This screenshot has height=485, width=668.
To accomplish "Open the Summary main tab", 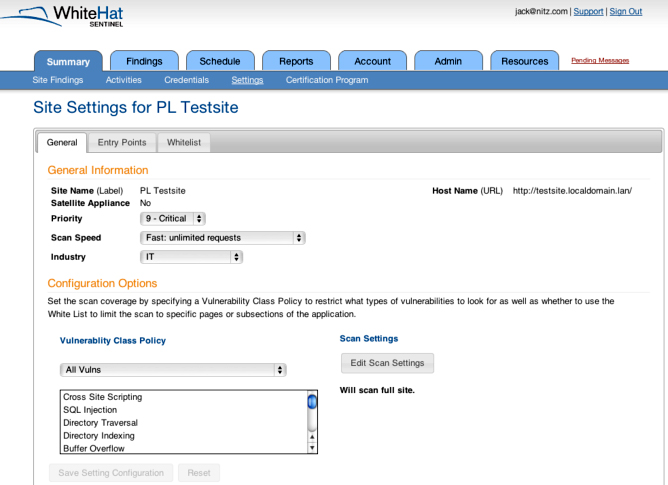I will [x=68, y=61].
